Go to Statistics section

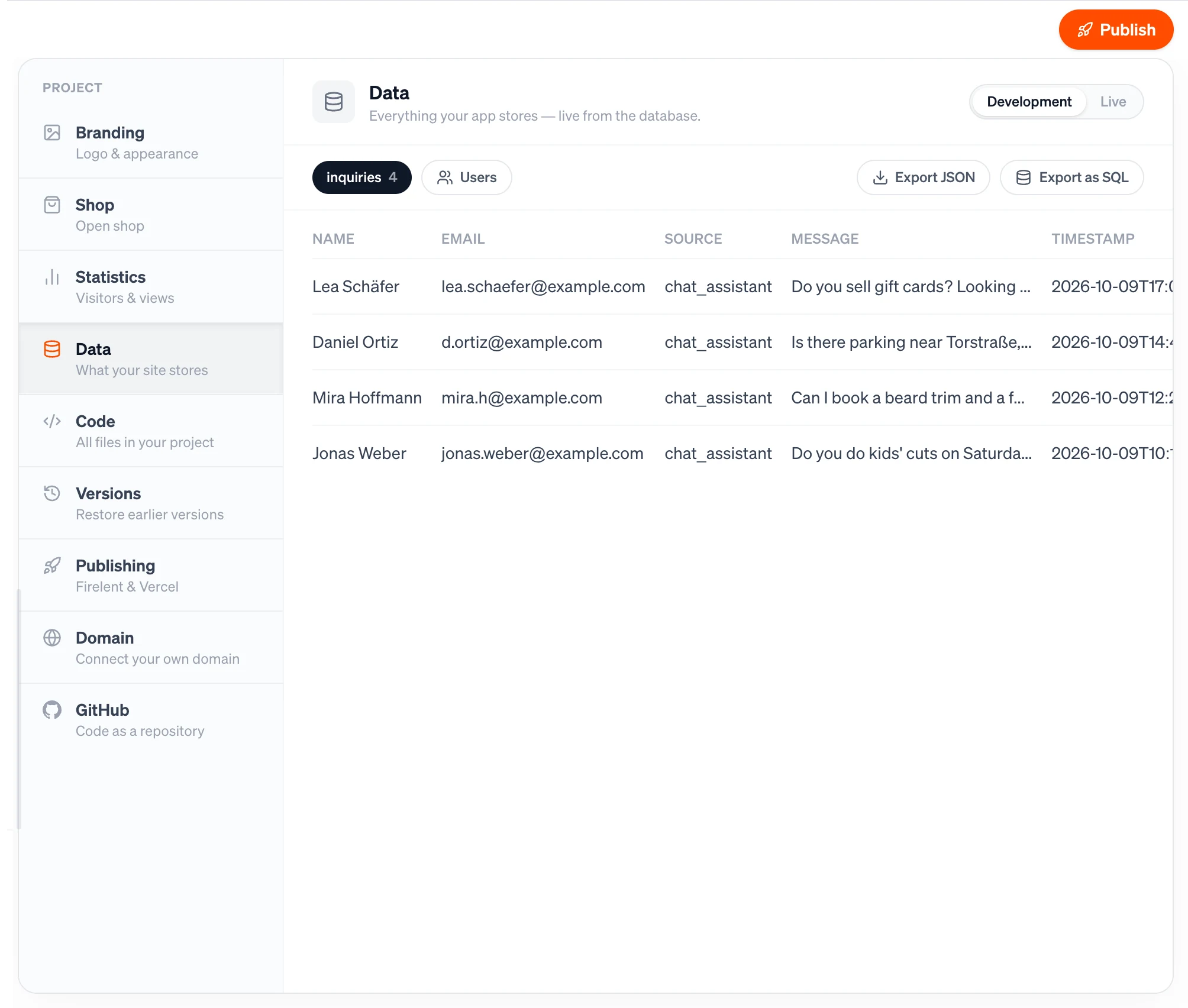151,287
